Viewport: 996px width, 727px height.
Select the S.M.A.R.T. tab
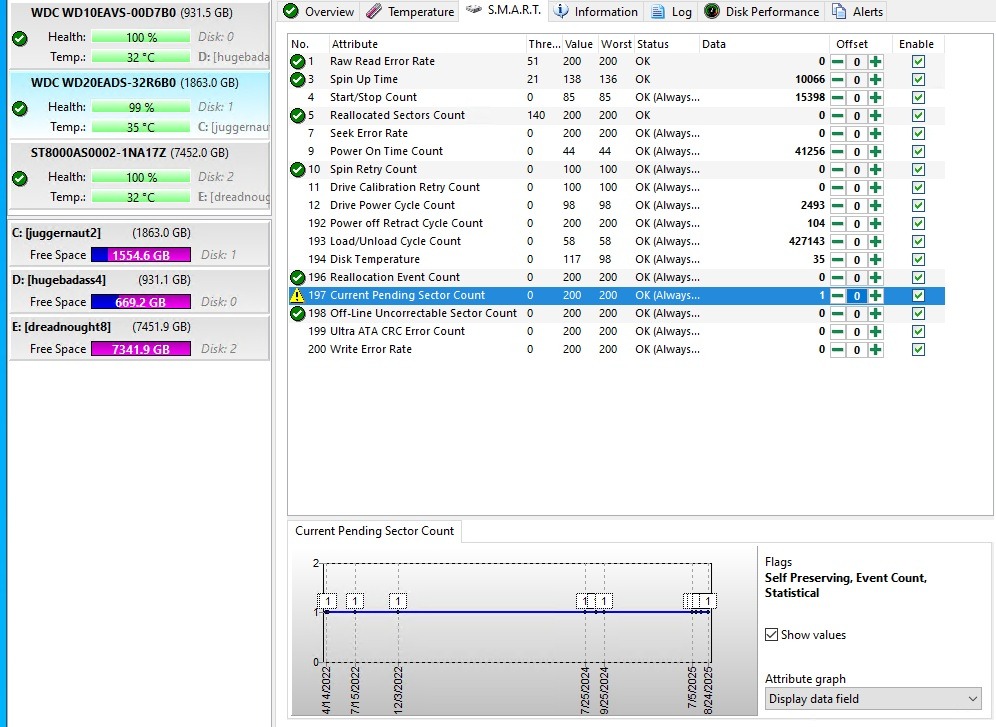(x=503, y=10)
